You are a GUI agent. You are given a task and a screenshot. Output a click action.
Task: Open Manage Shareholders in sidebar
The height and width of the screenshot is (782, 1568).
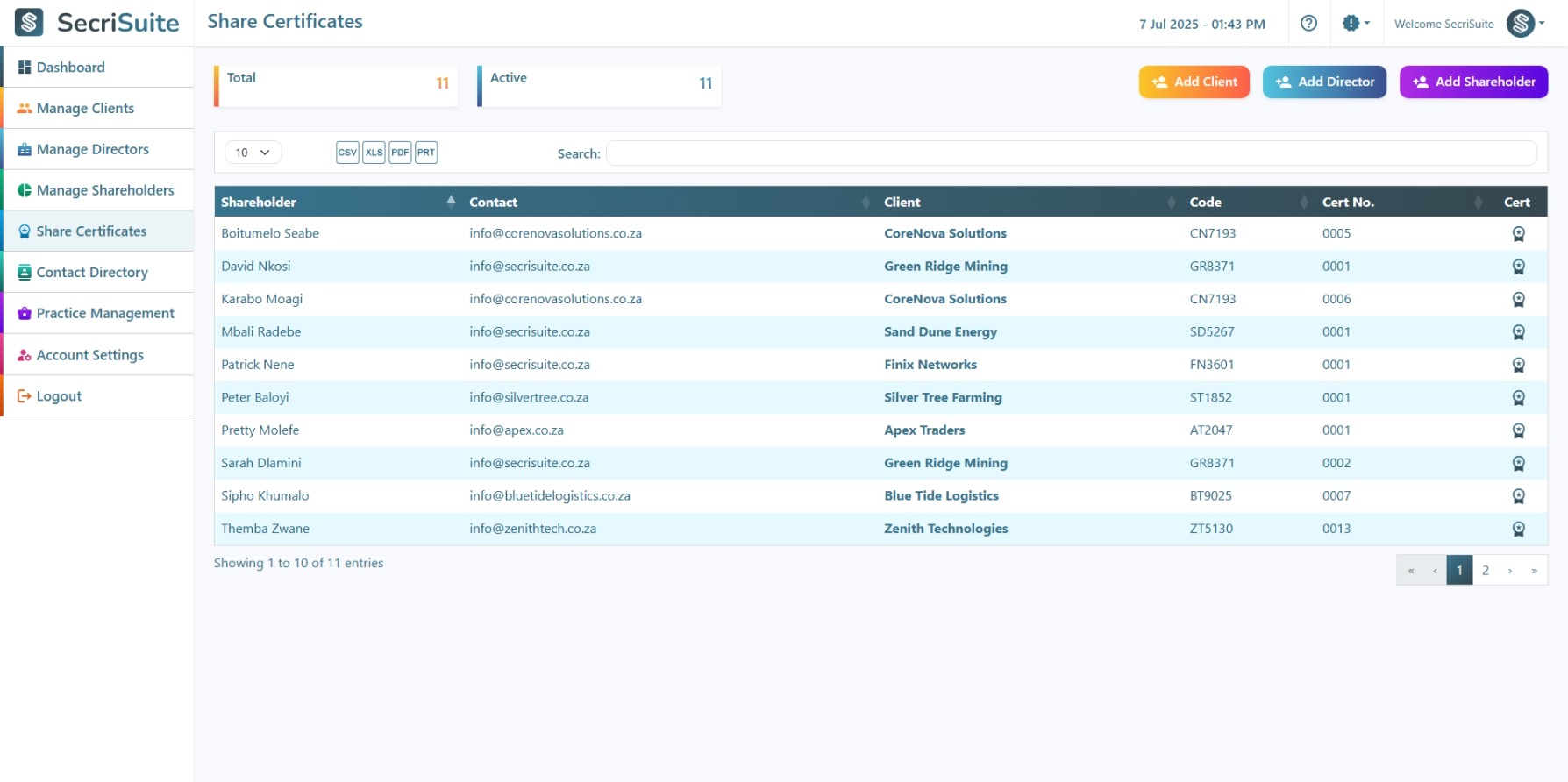(97, 190)
